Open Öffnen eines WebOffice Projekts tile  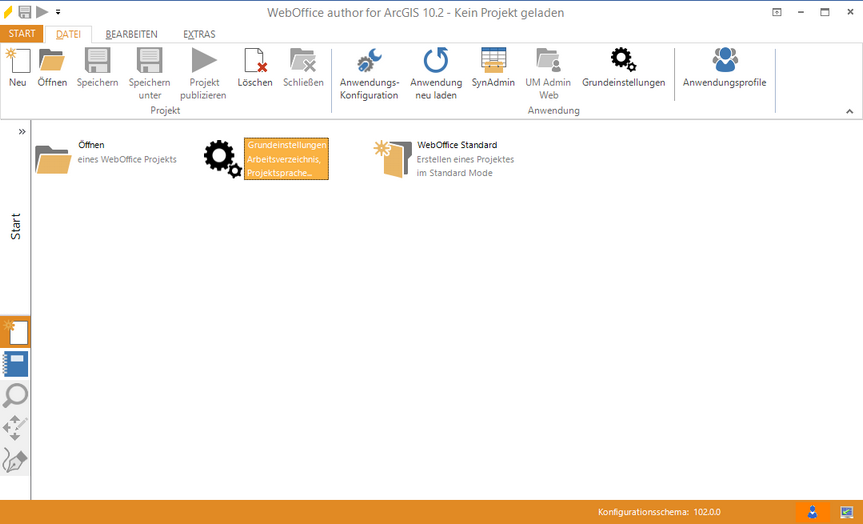tap(107, 159)
